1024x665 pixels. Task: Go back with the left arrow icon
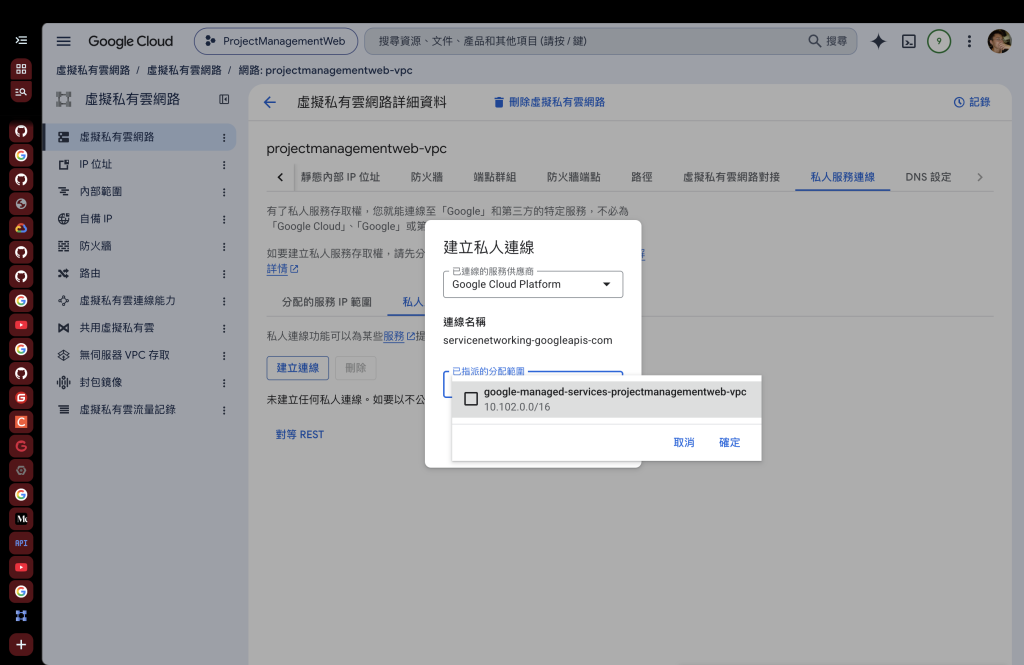270,102
